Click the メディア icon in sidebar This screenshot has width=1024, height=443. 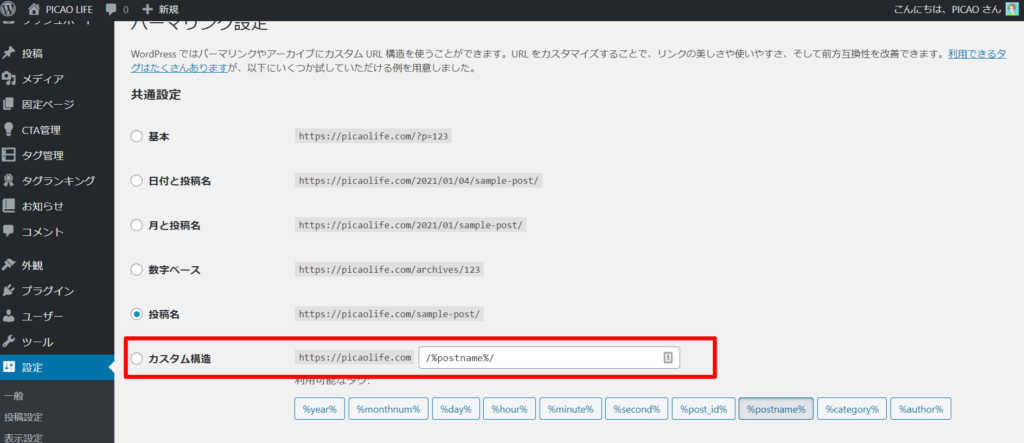[x=9, y=78]
